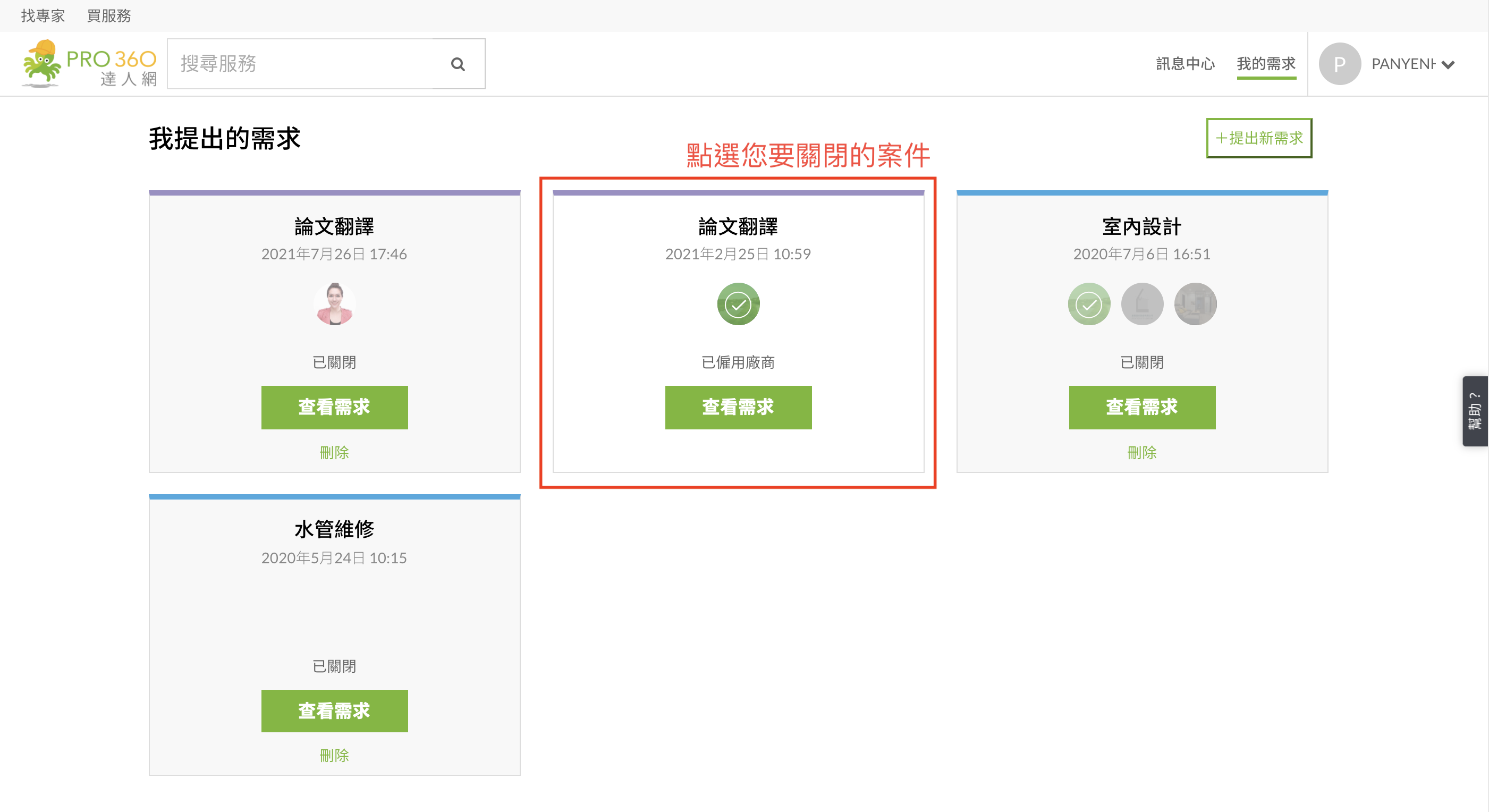Click green checkmark avatar in 室內設計 card
1489x812 pixels.
pyautogui.click(x=1088, y=304)
